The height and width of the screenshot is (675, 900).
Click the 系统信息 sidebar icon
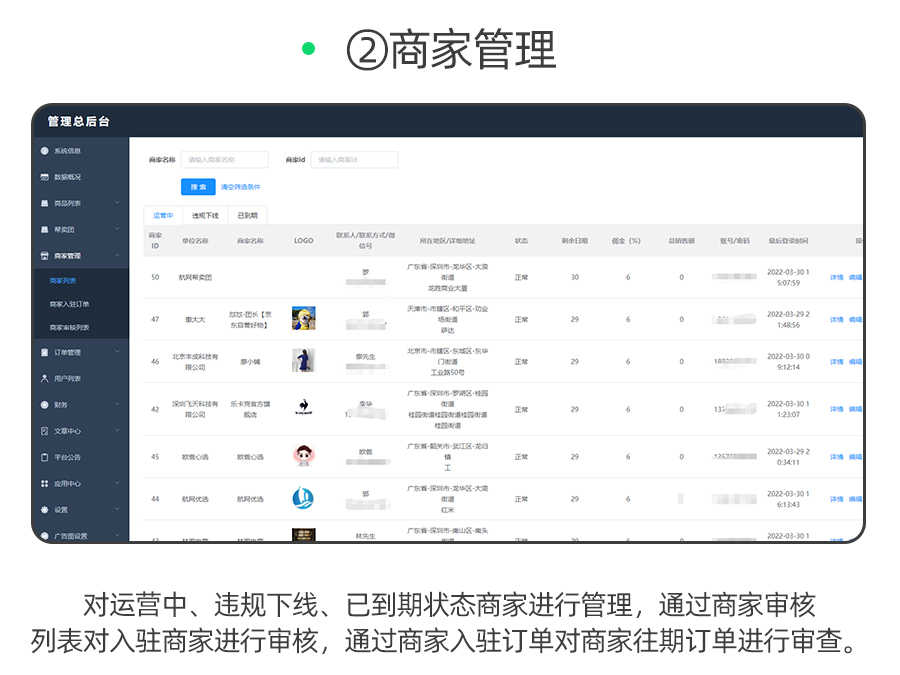pyautogui.click(x=44, y=151)
